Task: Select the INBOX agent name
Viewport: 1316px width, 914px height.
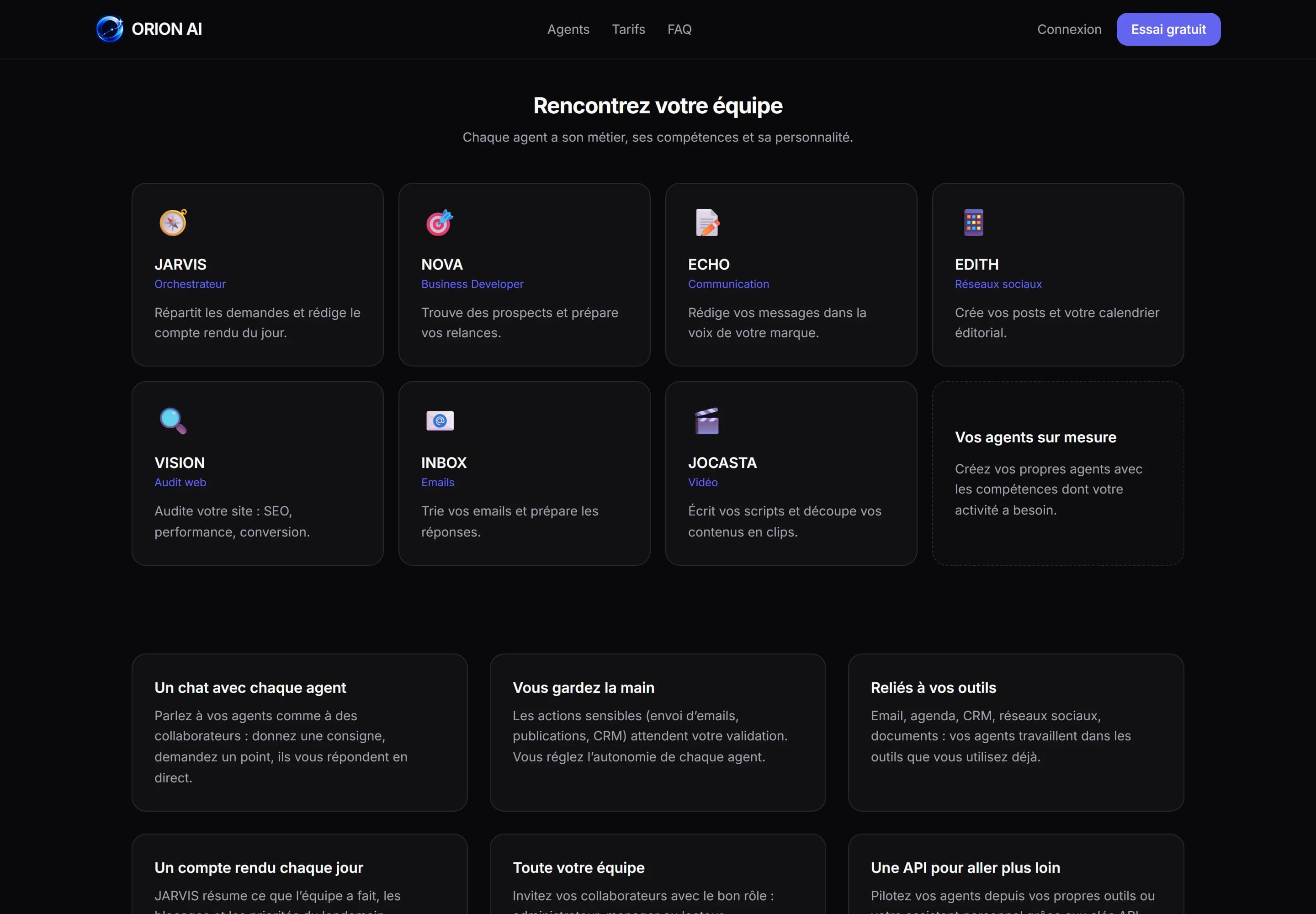Action: tap(444, 463)
